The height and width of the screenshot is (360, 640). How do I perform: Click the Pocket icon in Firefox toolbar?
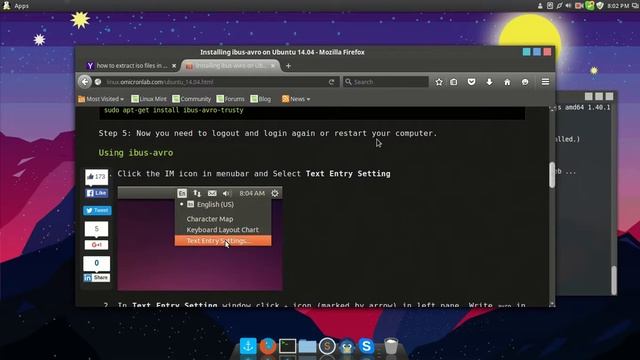(471, 82)
